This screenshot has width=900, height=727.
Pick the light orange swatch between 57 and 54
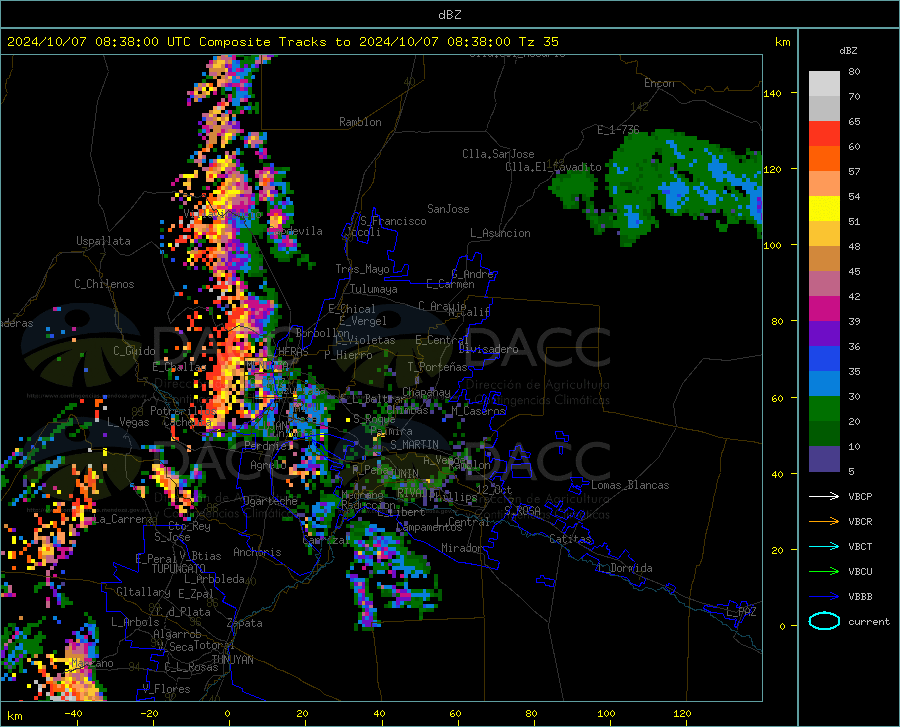(x=824, y=184)
